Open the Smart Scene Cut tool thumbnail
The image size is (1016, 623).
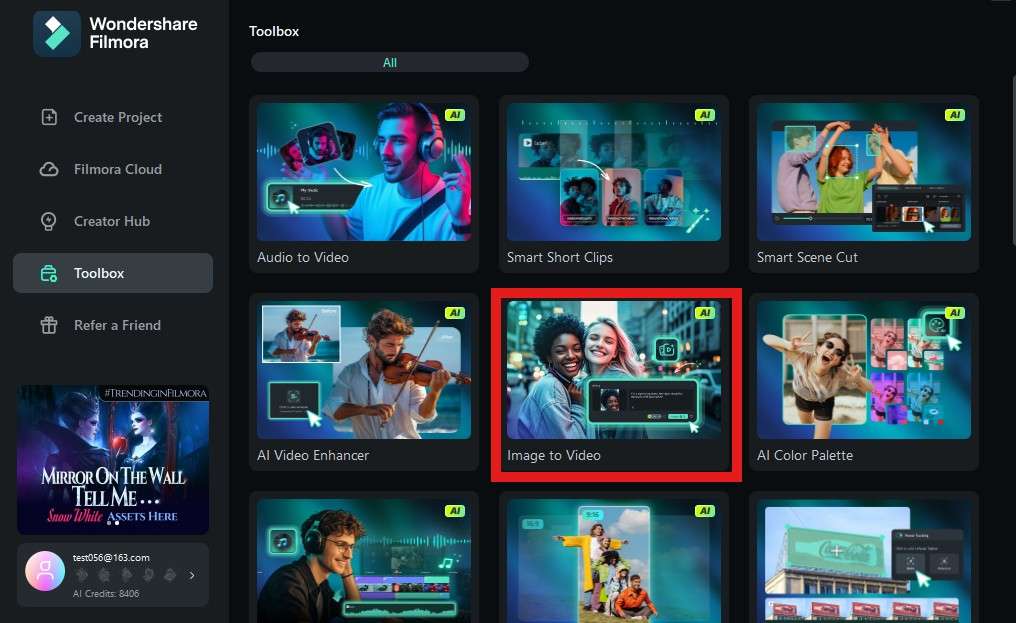[x=864, y=172]
